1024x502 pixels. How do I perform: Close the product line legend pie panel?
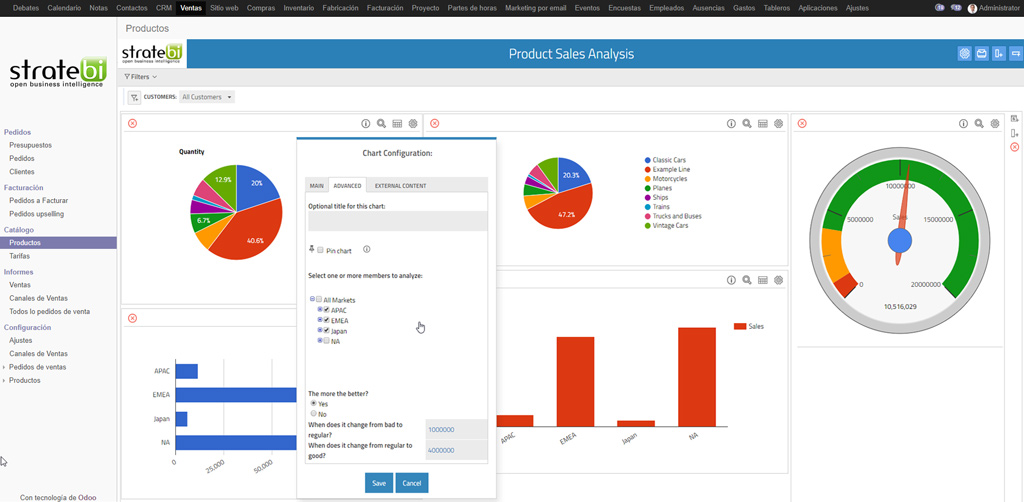click(435, 123)
